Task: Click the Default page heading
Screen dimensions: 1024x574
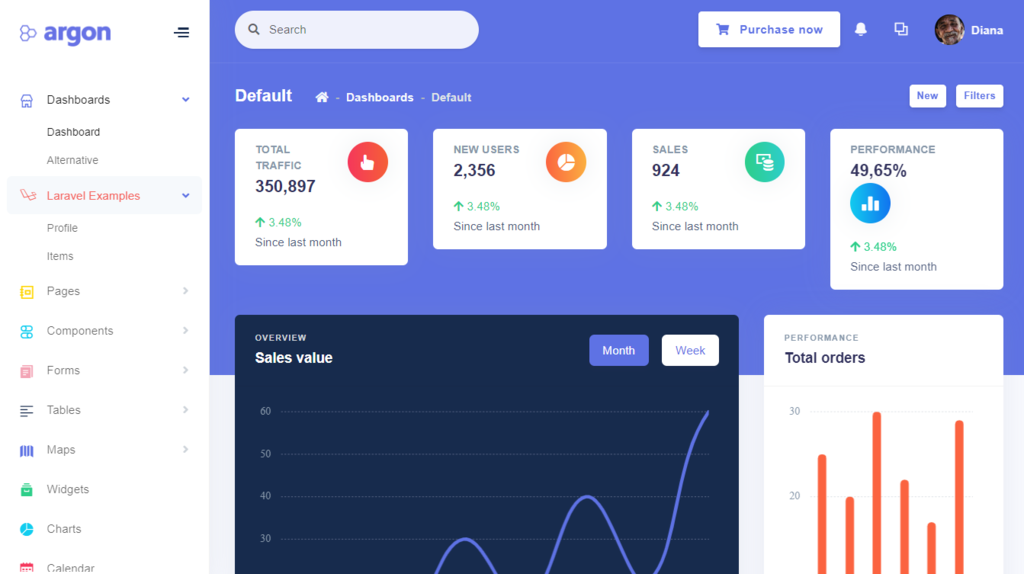Action: pos(263,96)
